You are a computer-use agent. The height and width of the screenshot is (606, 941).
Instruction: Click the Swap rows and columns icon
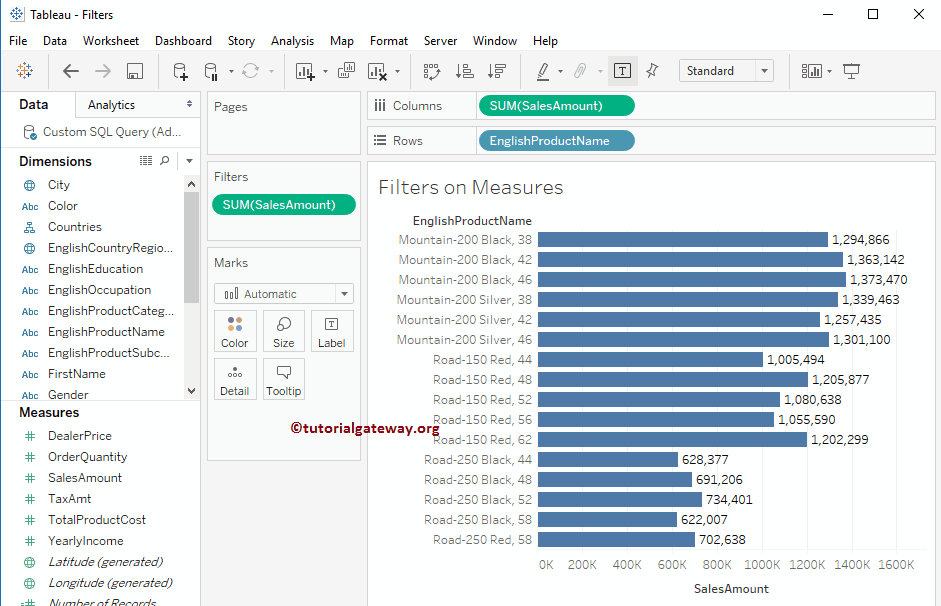[x=432, y=71]
